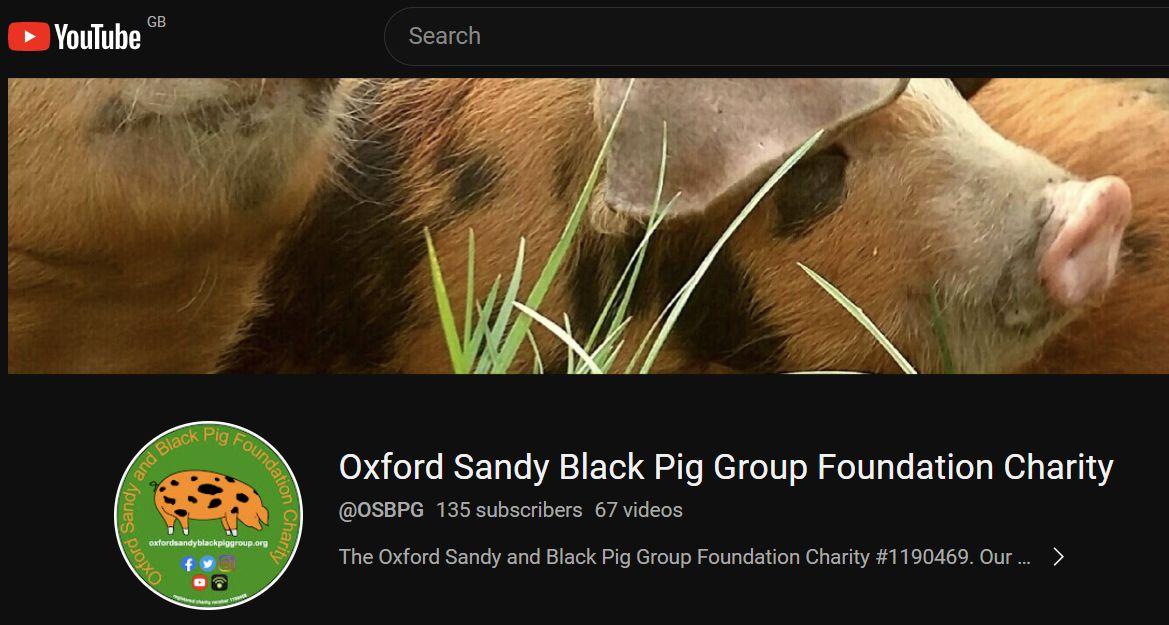Click the GB country code label
This screenshot has width=1169, height=625.
[x=156, y=22]
